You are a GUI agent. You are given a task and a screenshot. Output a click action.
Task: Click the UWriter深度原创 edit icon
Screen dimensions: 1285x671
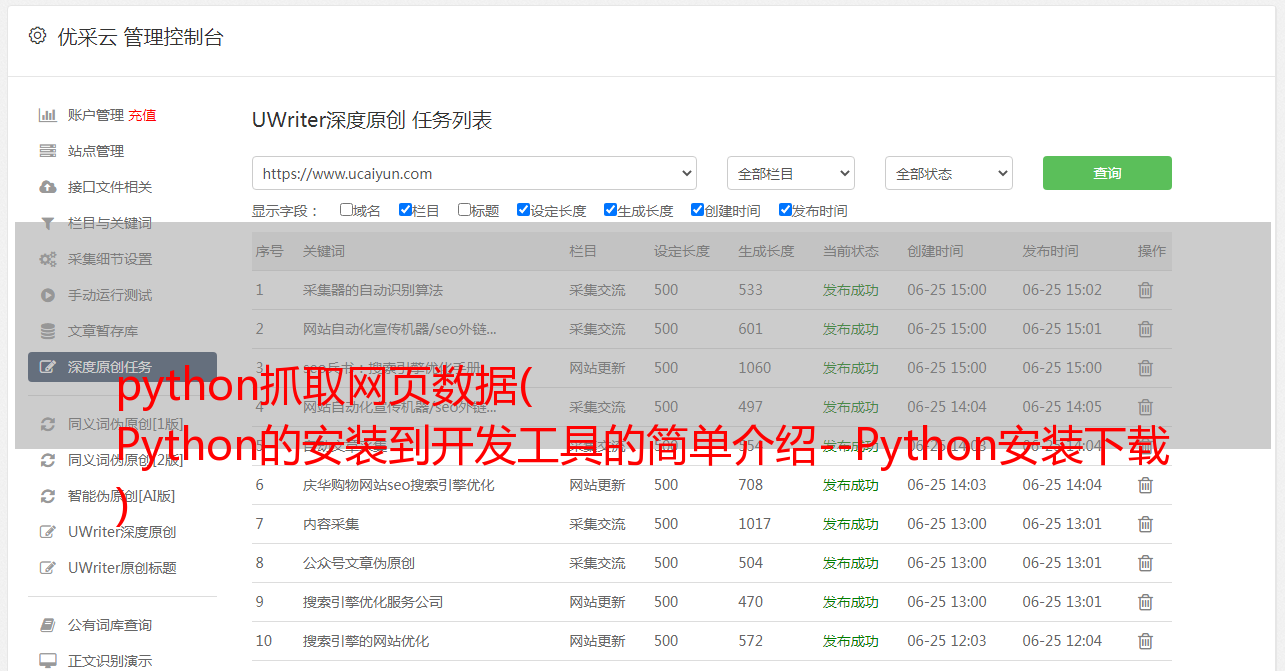[x=47, y=532]
